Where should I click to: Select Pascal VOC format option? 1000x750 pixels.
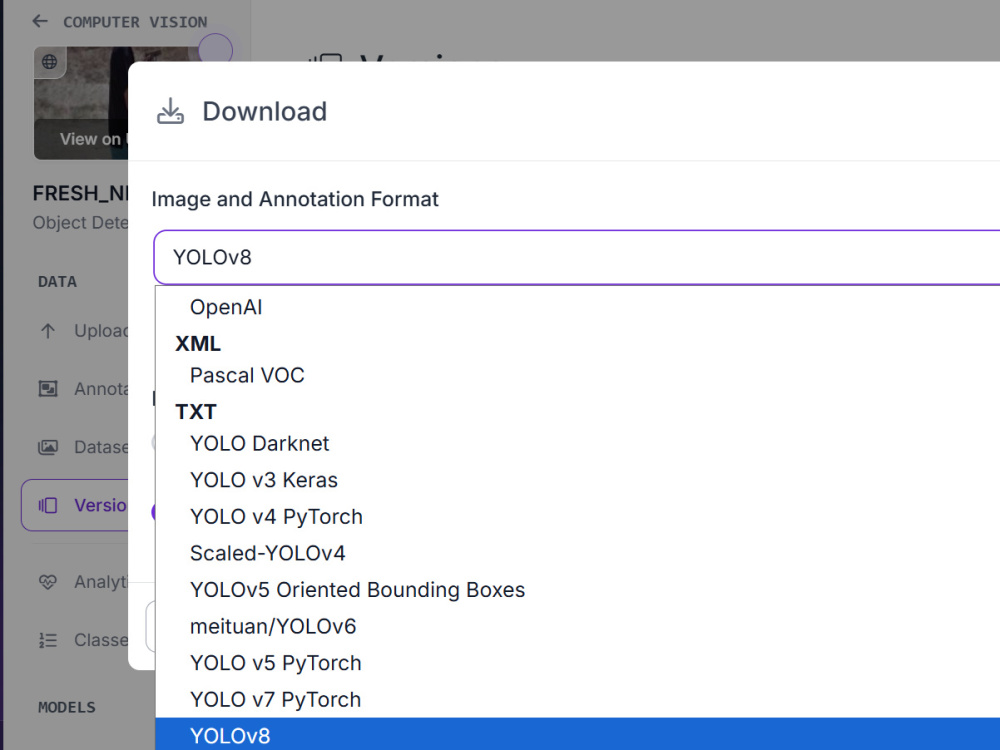(578, 375)
